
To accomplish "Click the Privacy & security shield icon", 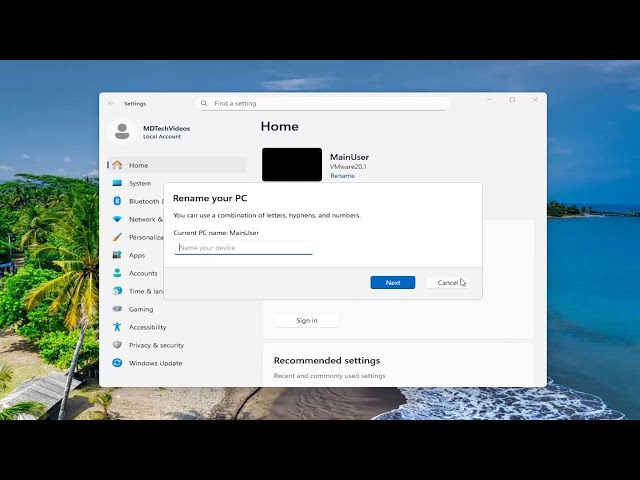I will click(117, 345).
